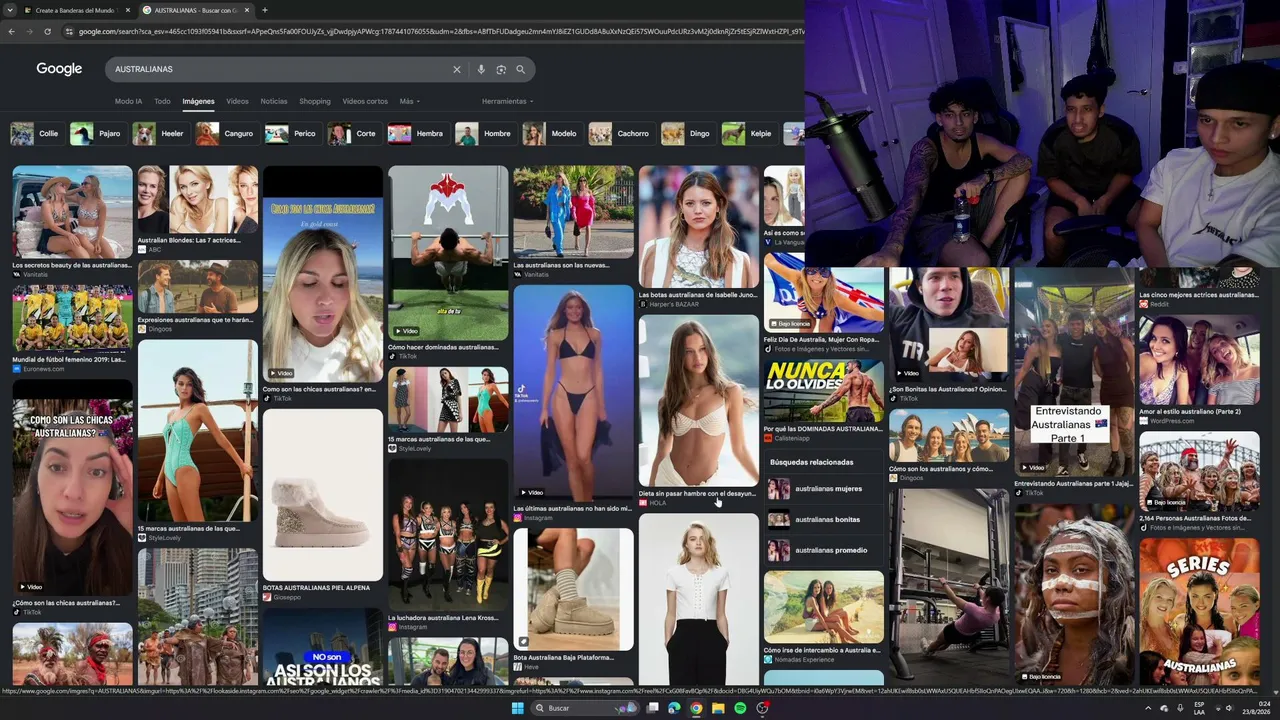Select the Imágenes tab
This screenshot has width=1280, height=720.
198,101
